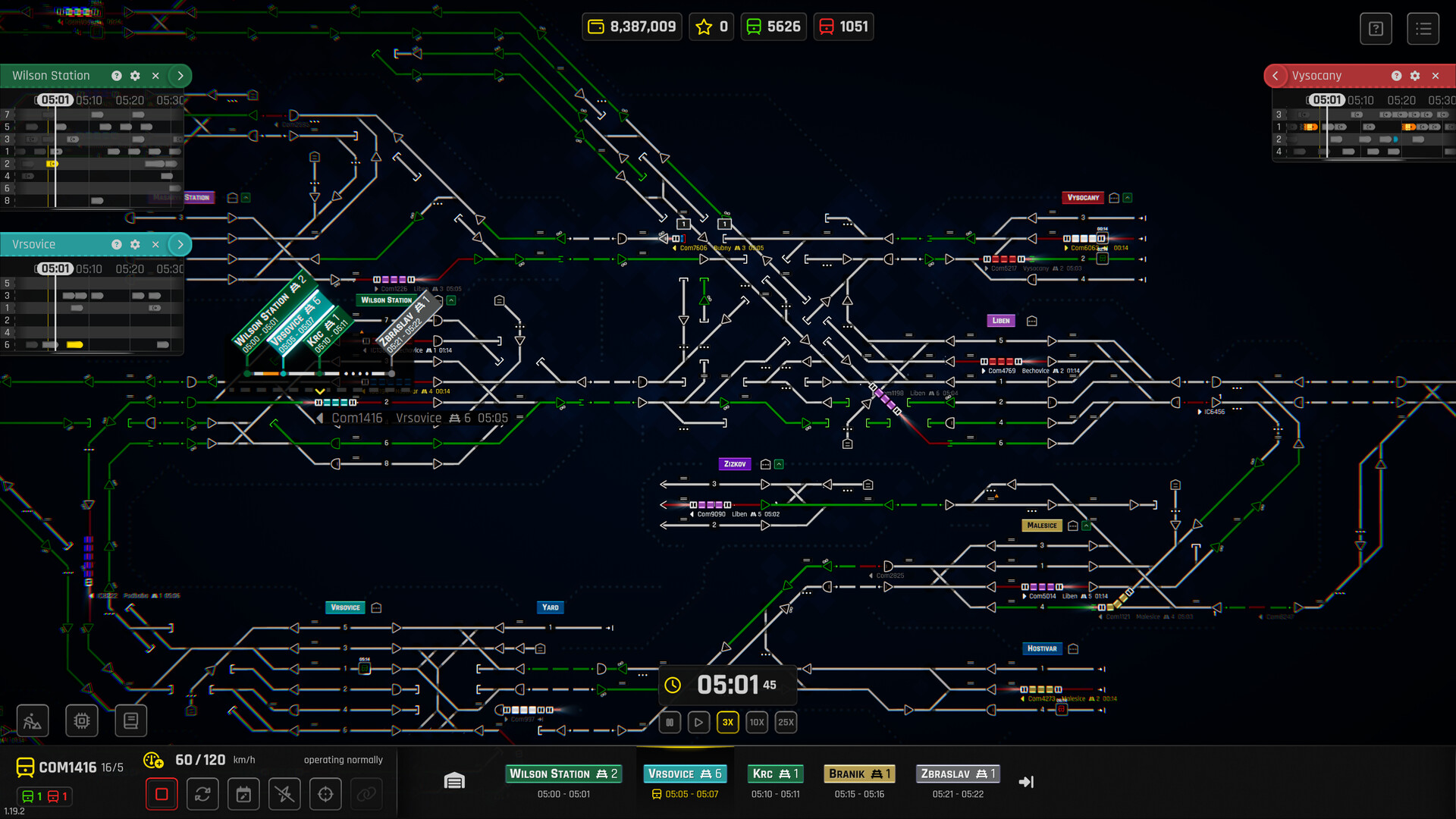Open settings gear on Vrsovice panel

[x=135, y=244]
